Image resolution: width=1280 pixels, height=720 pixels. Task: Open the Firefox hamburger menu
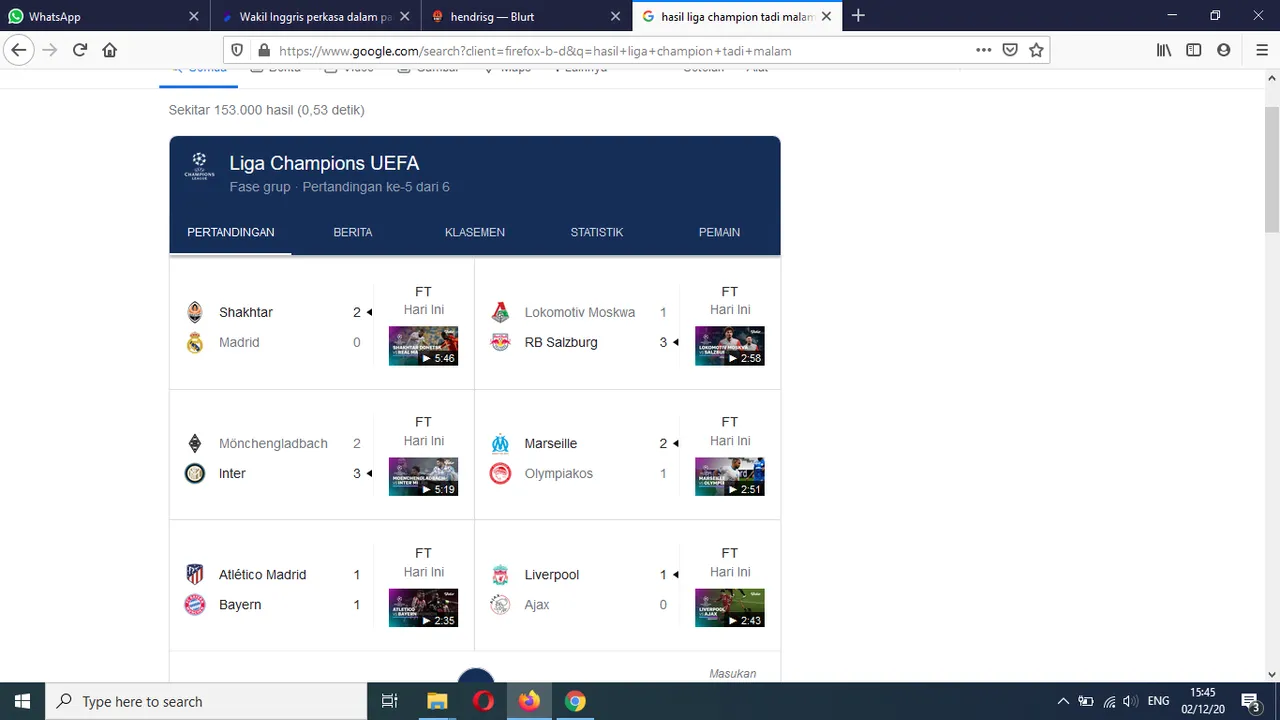point(1262,50)
